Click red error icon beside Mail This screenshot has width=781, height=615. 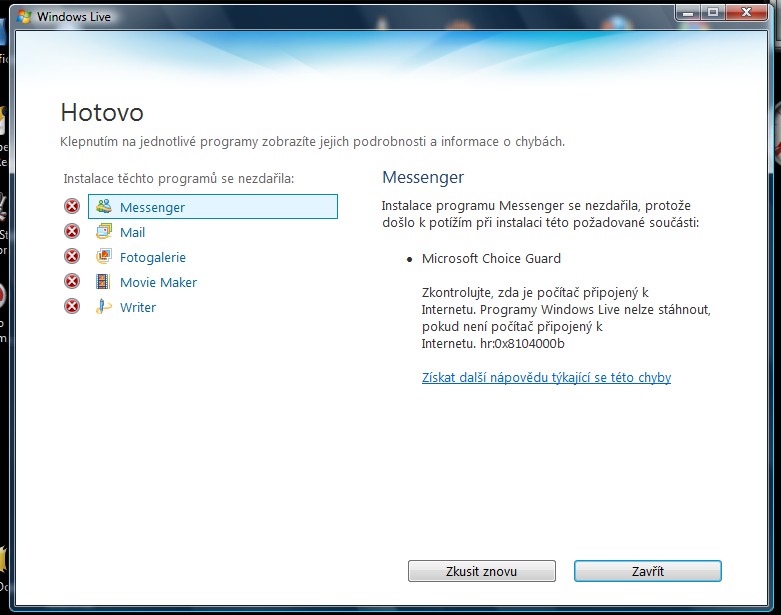pos(72,231)
